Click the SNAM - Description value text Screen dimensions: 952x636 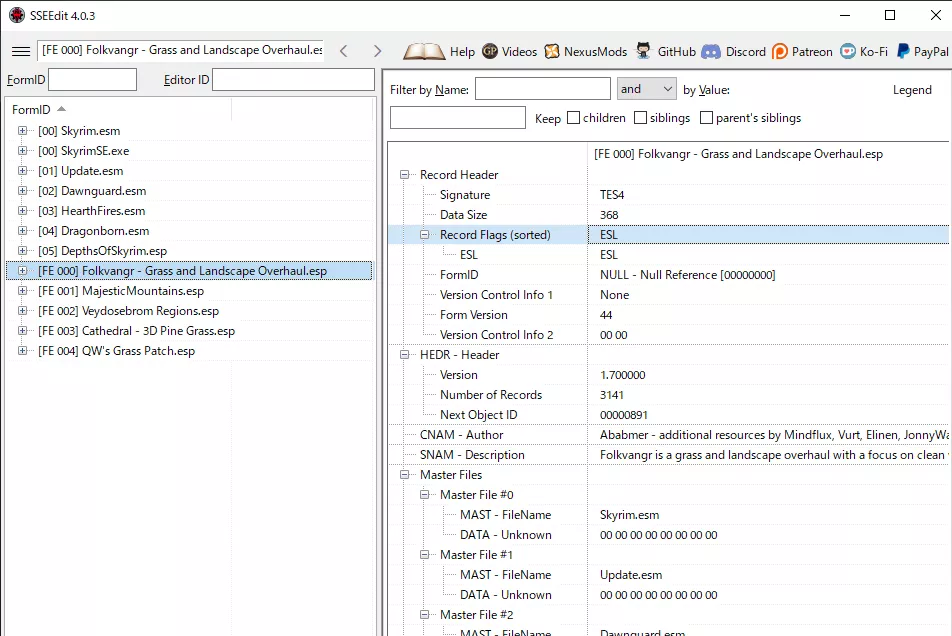tap(774, 455)
